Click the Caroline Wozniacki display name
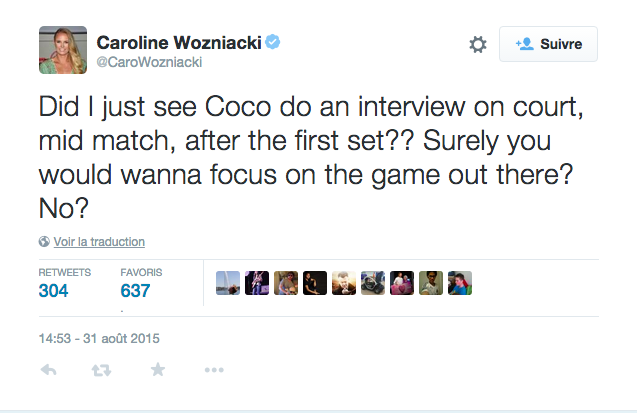The height and width of the screenshot is (413, 637). [x=179, y=42]
